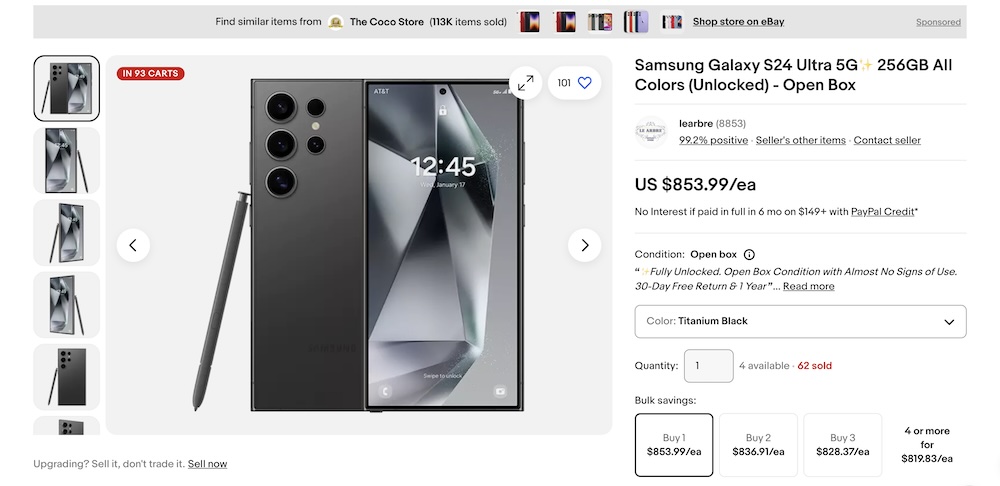The width and height of the screenshot is (1000, 486).
Task: Select the Buy 3 bulk option
Action: click(843, 444)
